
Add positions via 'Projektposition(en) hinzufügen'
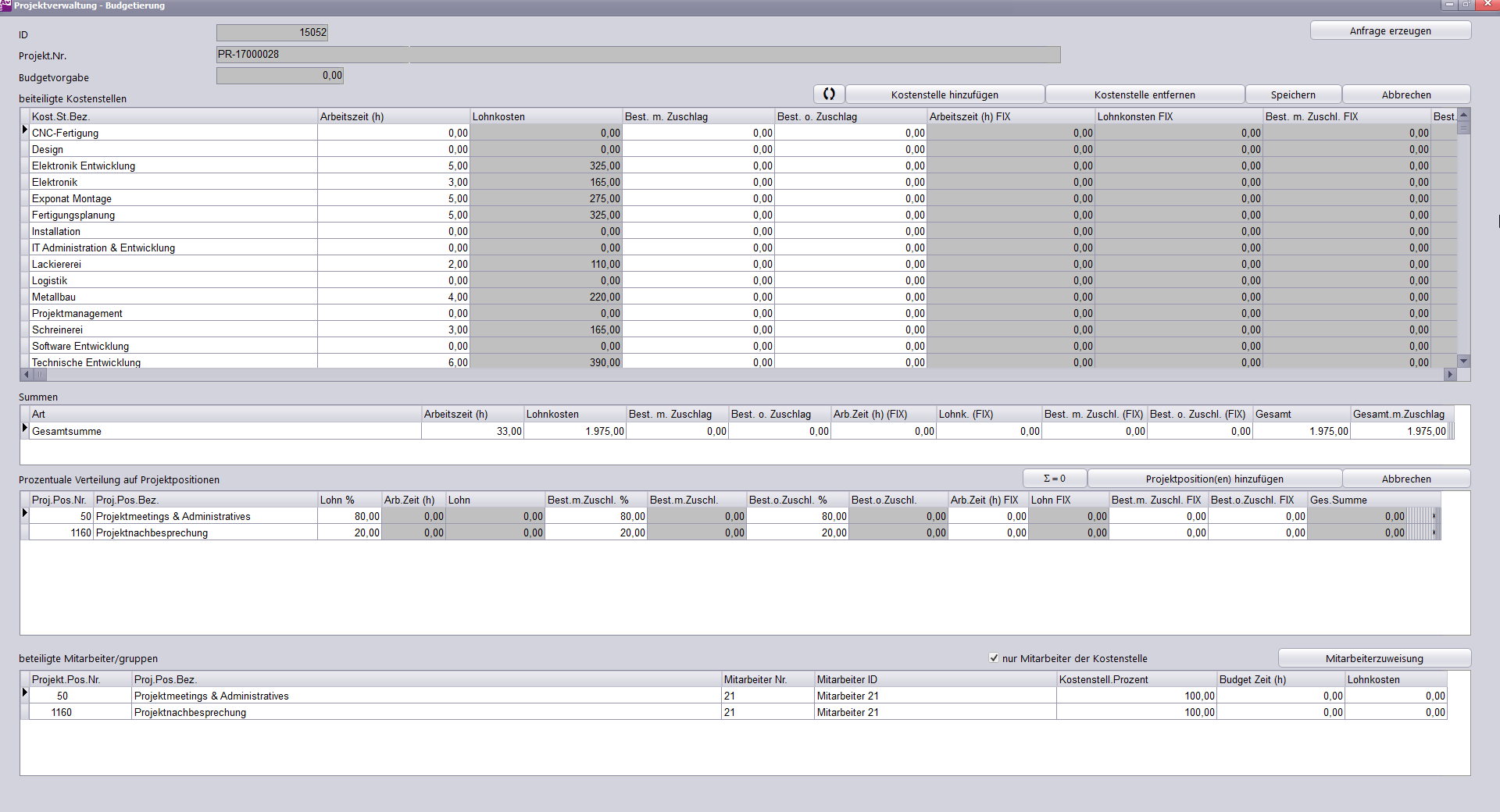point(1214,479)
